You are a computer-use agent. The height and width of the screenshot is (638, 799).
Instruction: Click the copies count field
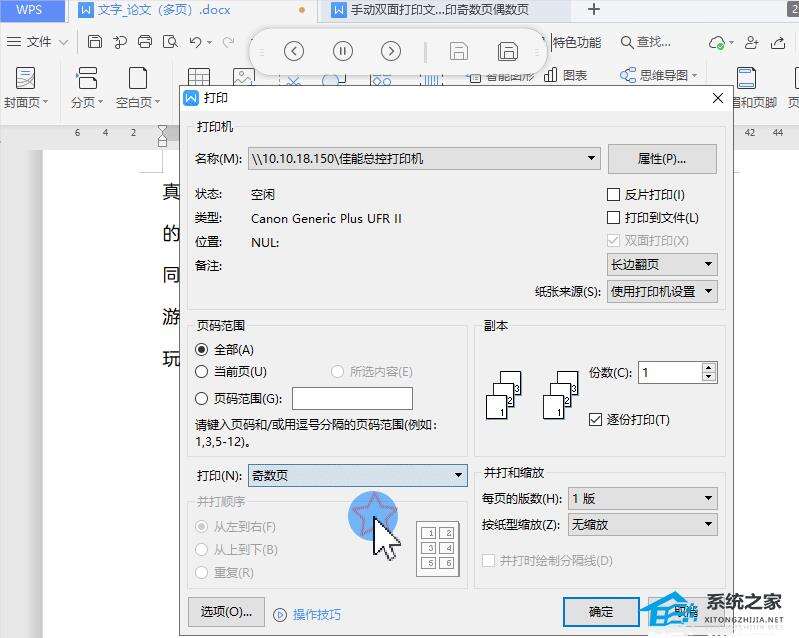click(x=671, y=373)
